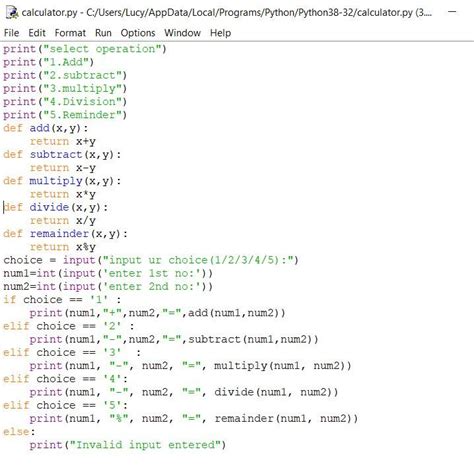Open the File menu

(x=11, y=33)
